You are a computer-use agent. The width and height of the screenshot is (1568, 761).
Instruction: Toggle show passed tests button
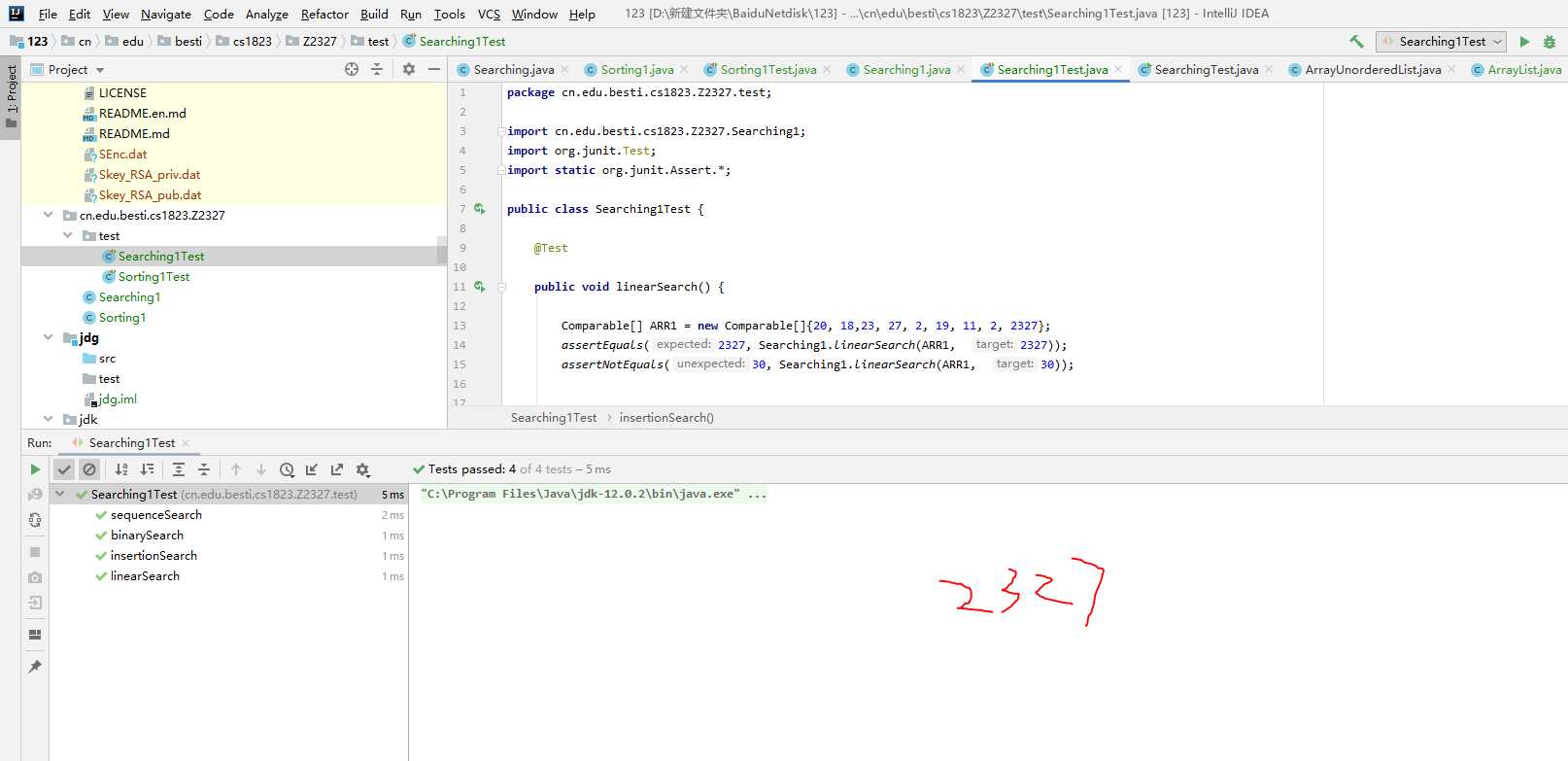coord(64,469)
